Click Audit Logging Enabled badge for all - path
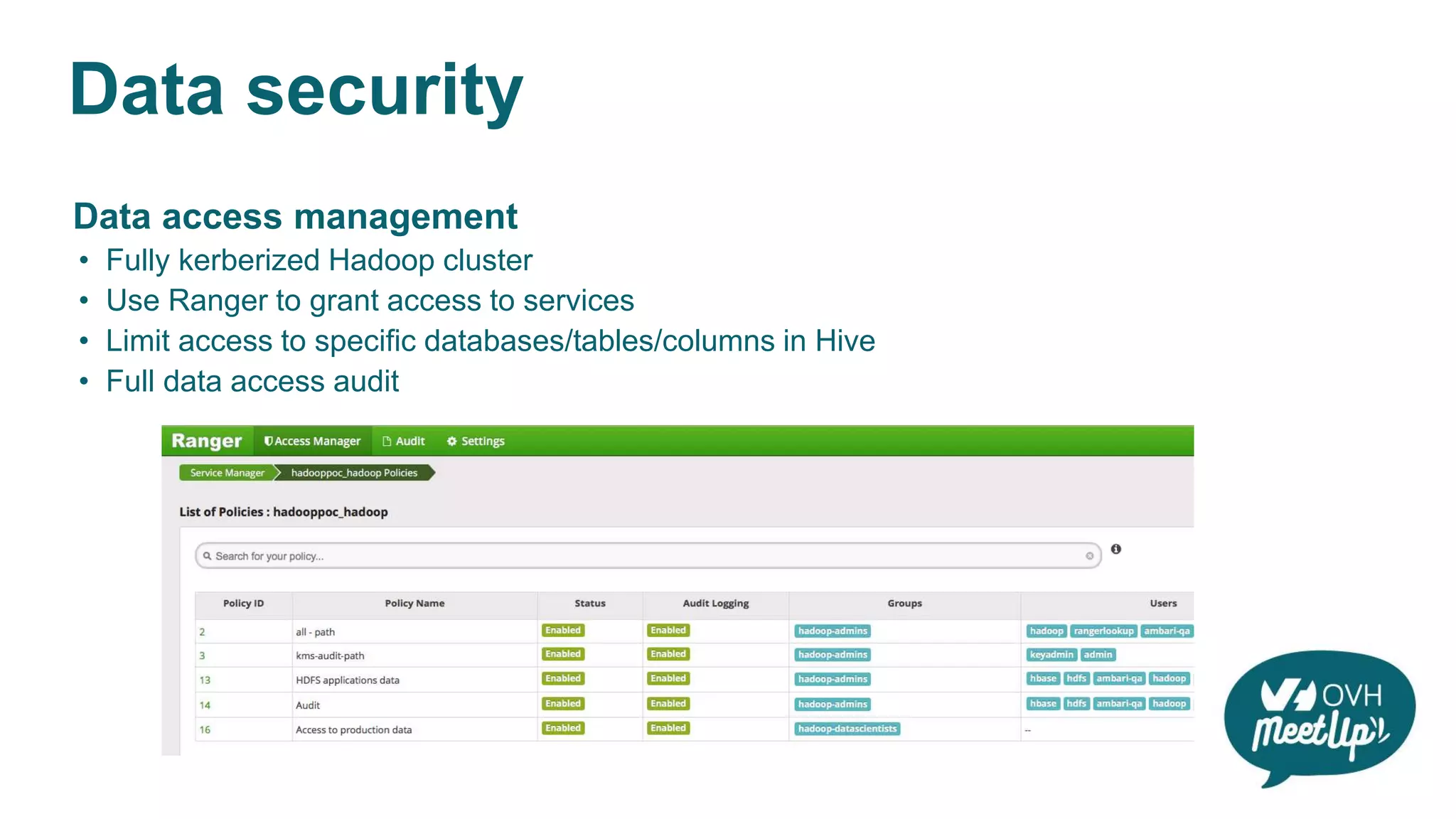Screen dimensions: 1456x819 (x=668, y=631)
